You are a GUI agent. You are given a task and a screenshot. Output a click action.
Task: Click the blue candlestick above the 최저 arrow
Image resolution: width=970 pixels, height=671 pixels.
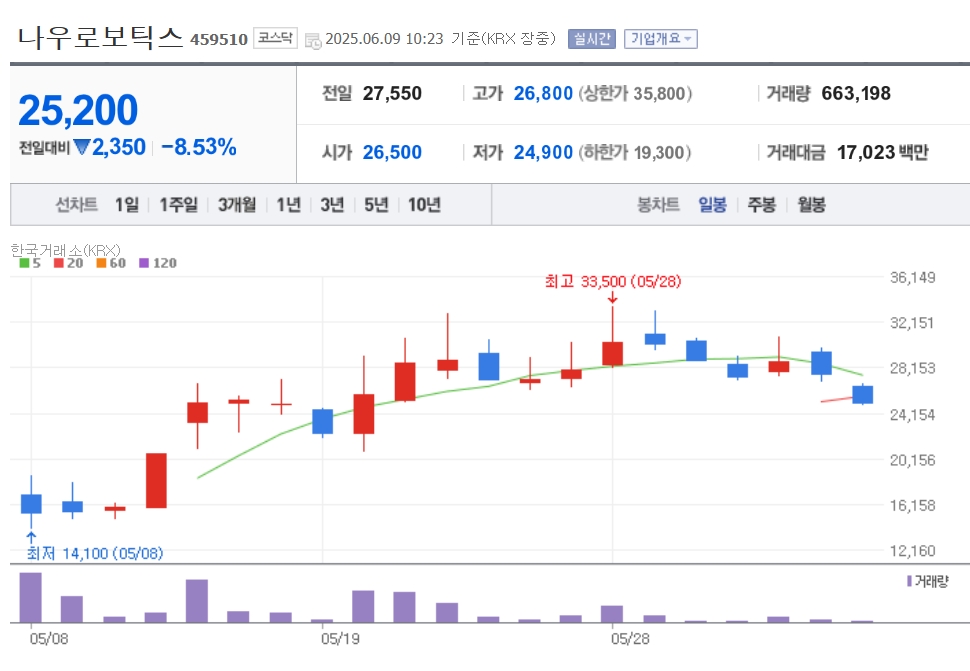pos(32,504)
